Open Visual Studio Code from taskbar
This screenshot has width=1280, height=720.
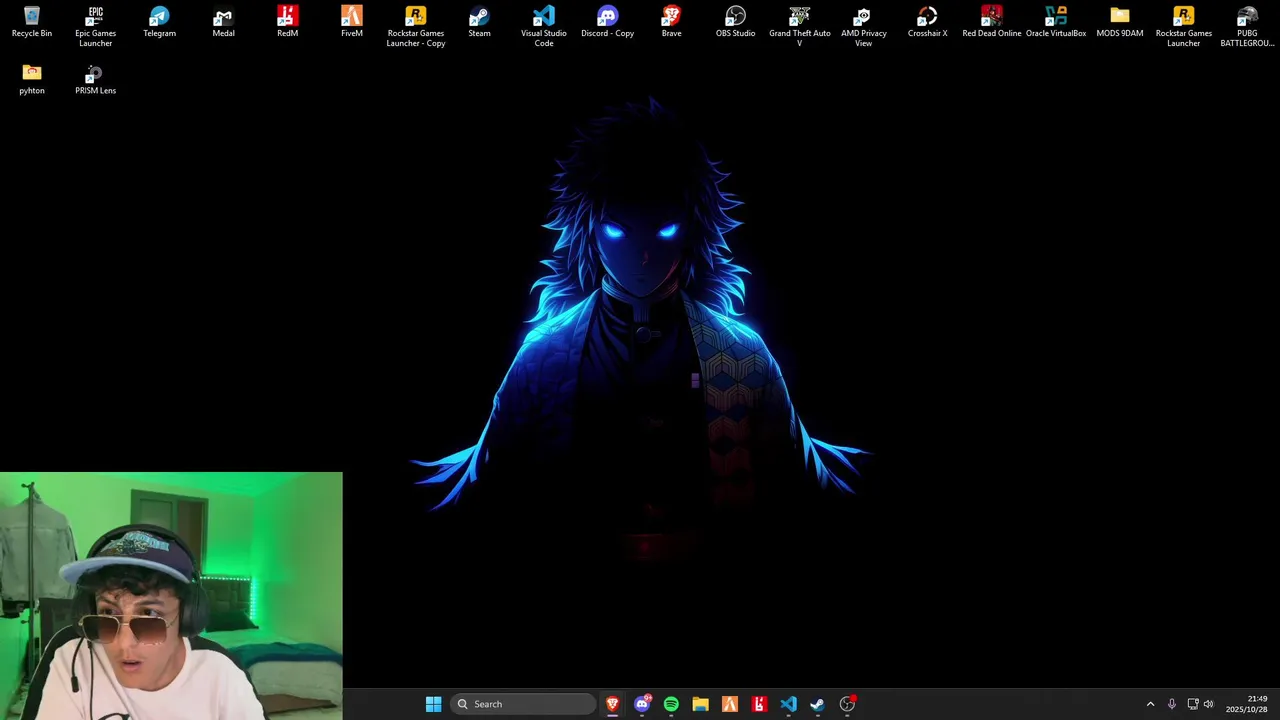(x=788, y=704)
